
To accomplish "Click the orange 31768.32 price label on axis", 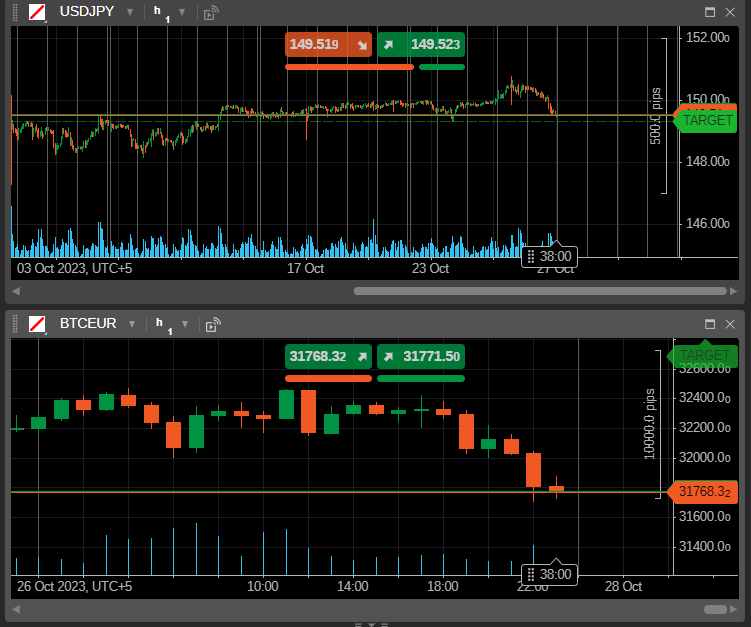I will coord(705,492).
